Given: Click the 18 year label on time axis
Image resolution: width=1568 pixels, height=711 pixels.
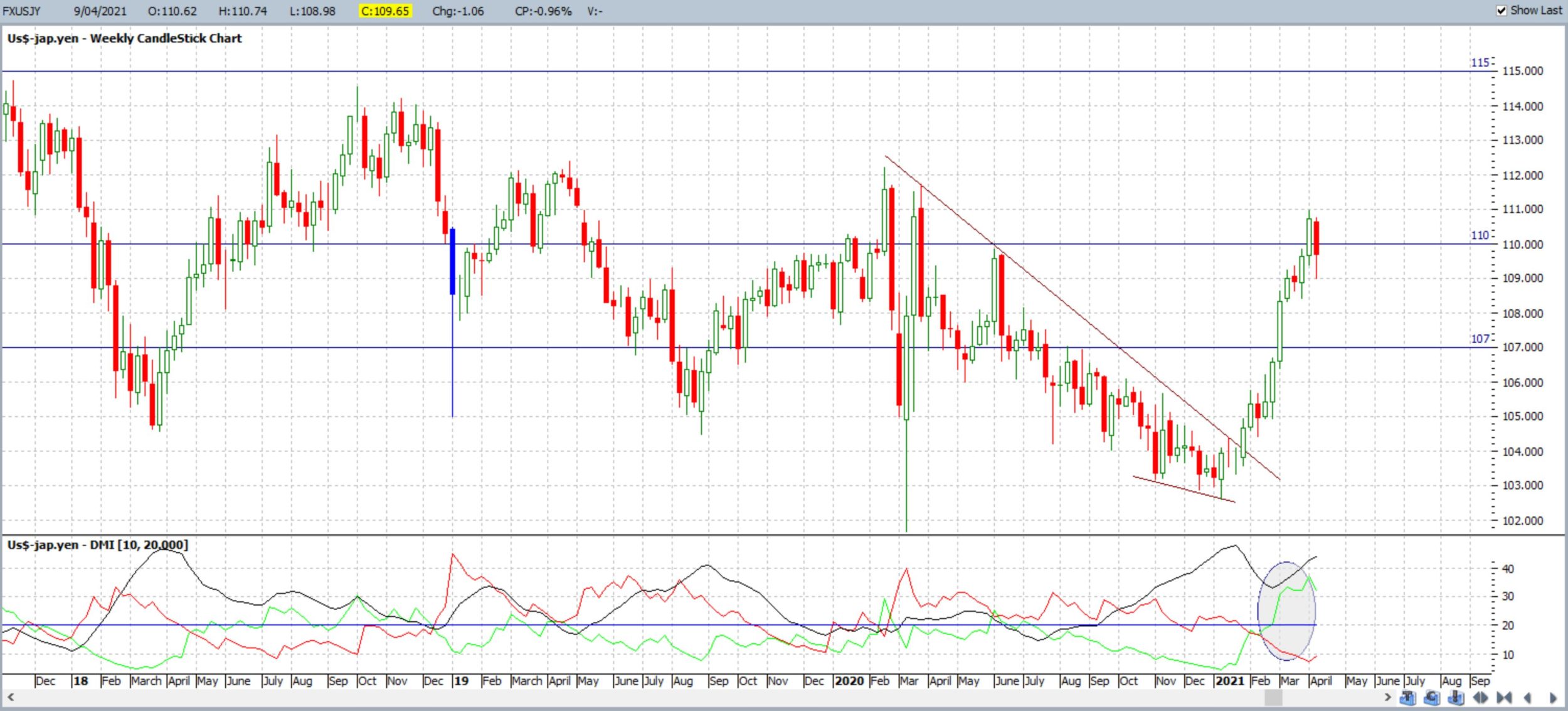Looking at the screenshot, I should [81, 681].
